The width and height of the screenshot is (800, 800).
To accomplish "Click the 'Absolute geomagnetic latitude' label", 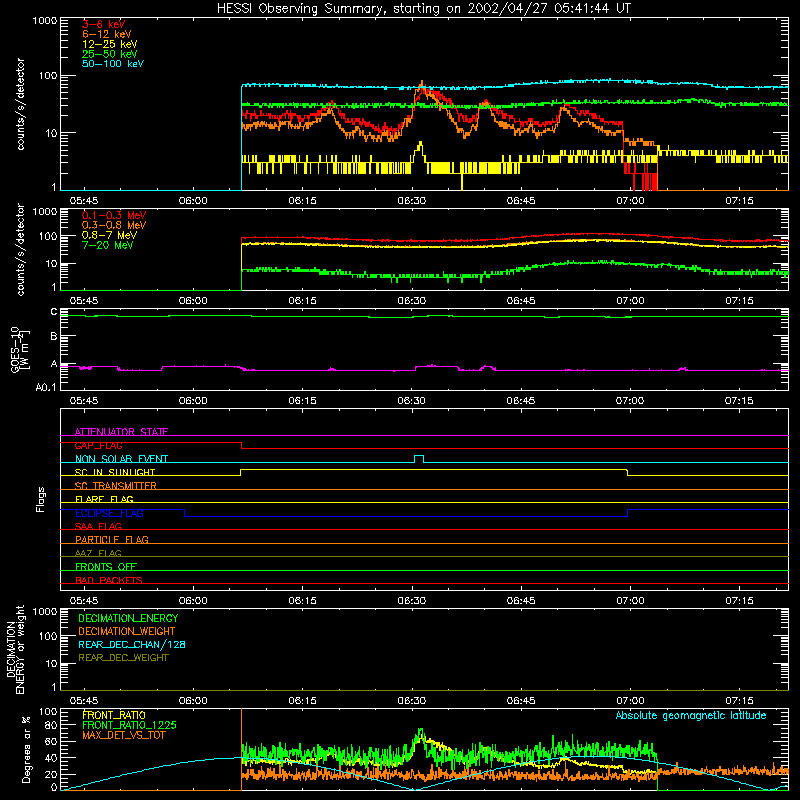I will [x=691, y=715].
